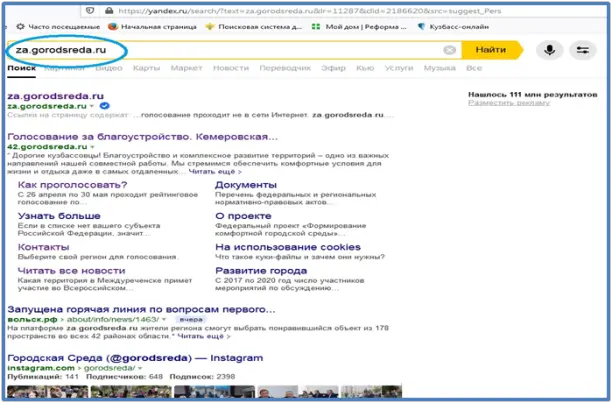Expand dropdown arrow next to green za.gorodsreda.ru
Image resolution: width=612 pixels, height=403 pixels.
pos(92,106)
